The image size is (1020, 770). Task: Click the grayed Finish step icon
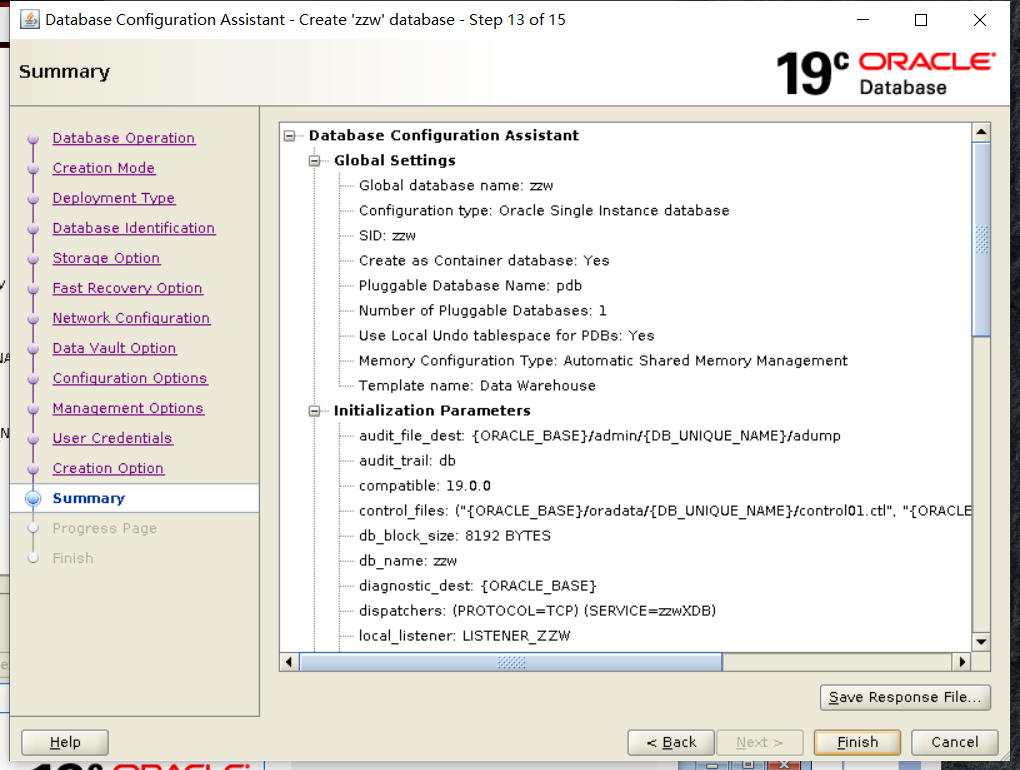coord(33,558)
